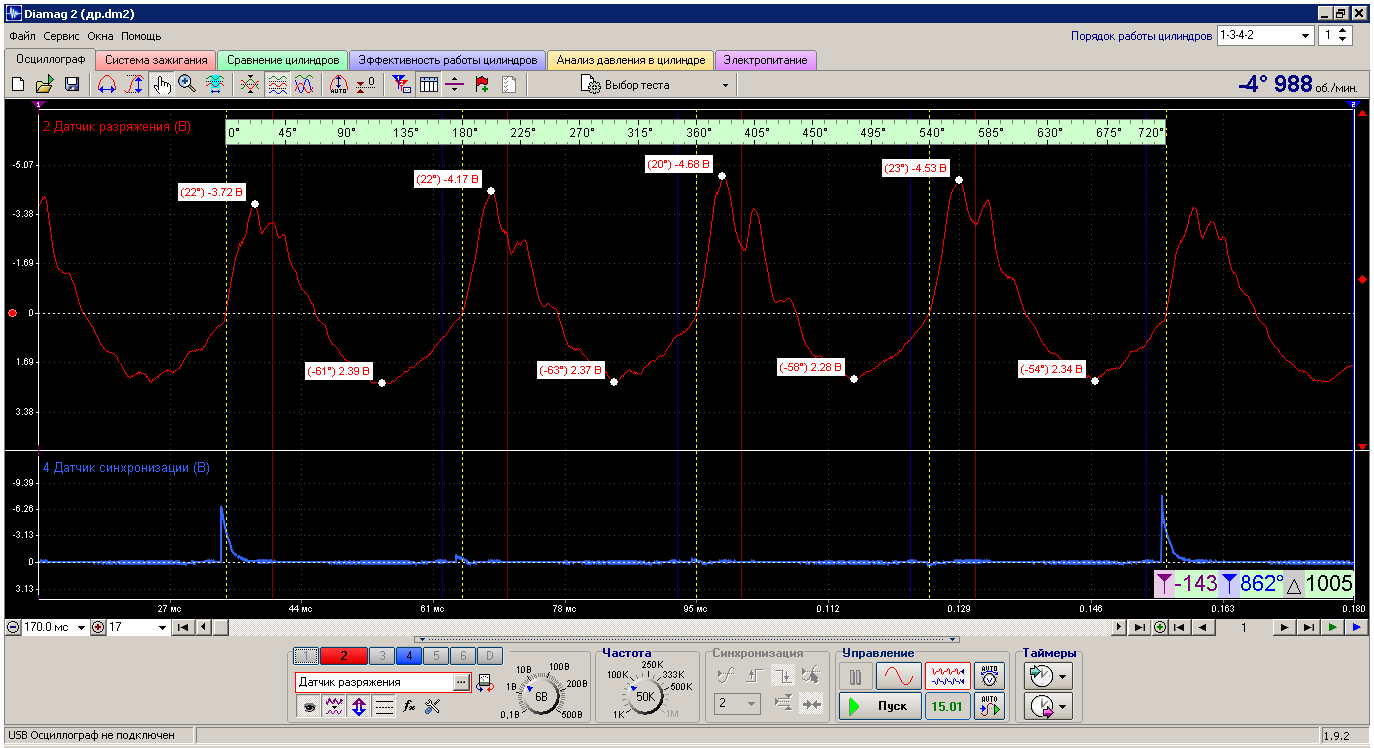The width and height of the screenshot is (1374, 748).
Task: Switch to the Сравнение цилиндров tab
Action: [x=283, y=60]
